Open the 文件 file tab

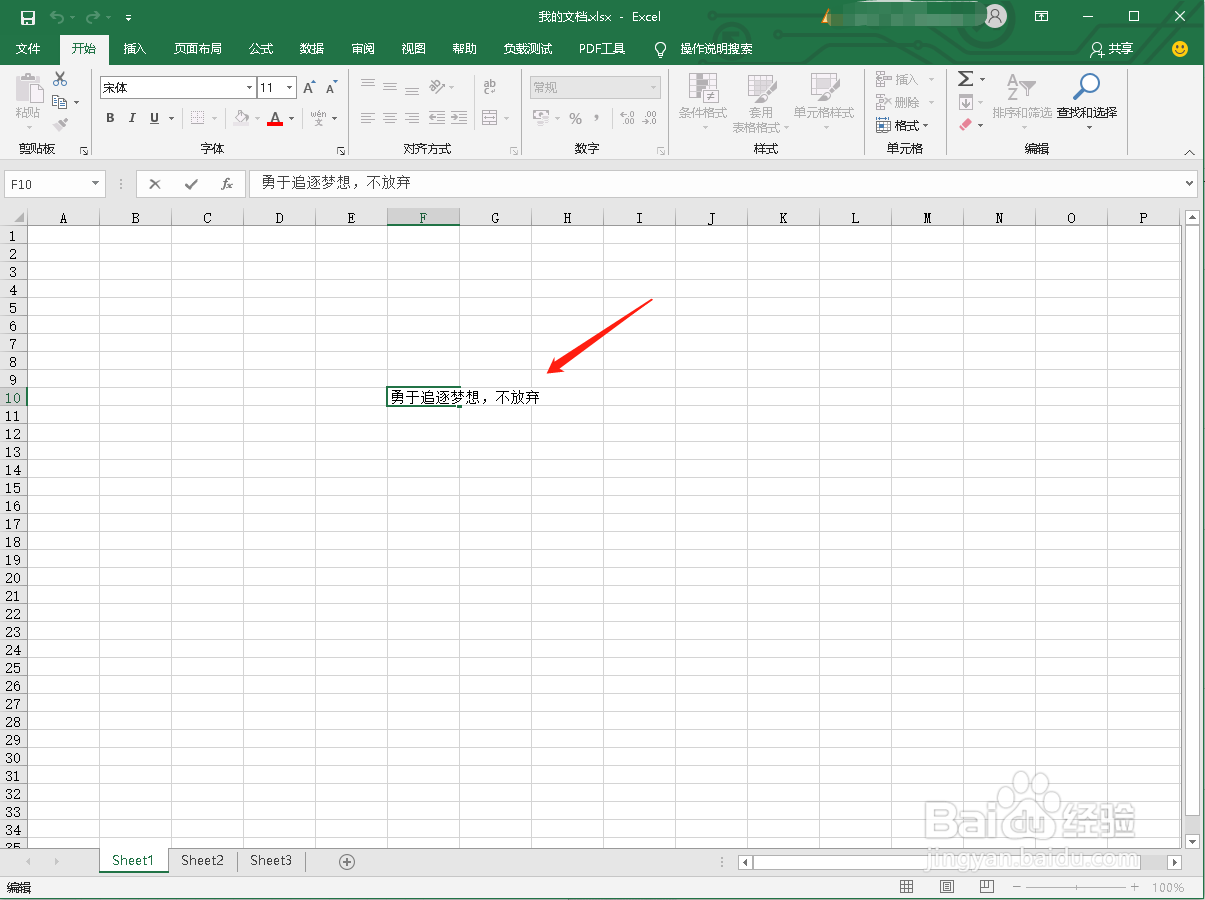(29, 49)
